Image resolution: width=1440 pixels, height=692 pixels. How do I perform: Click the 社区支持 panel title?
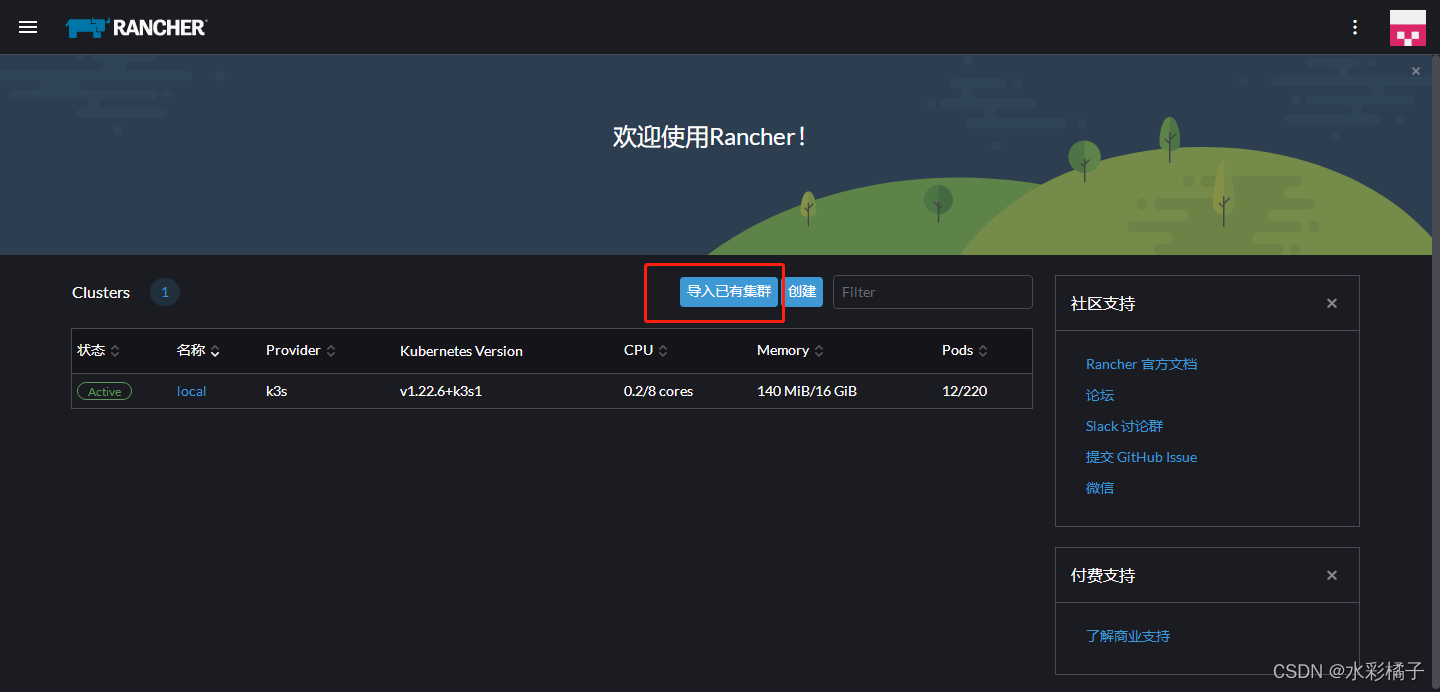coord(1103,303)
